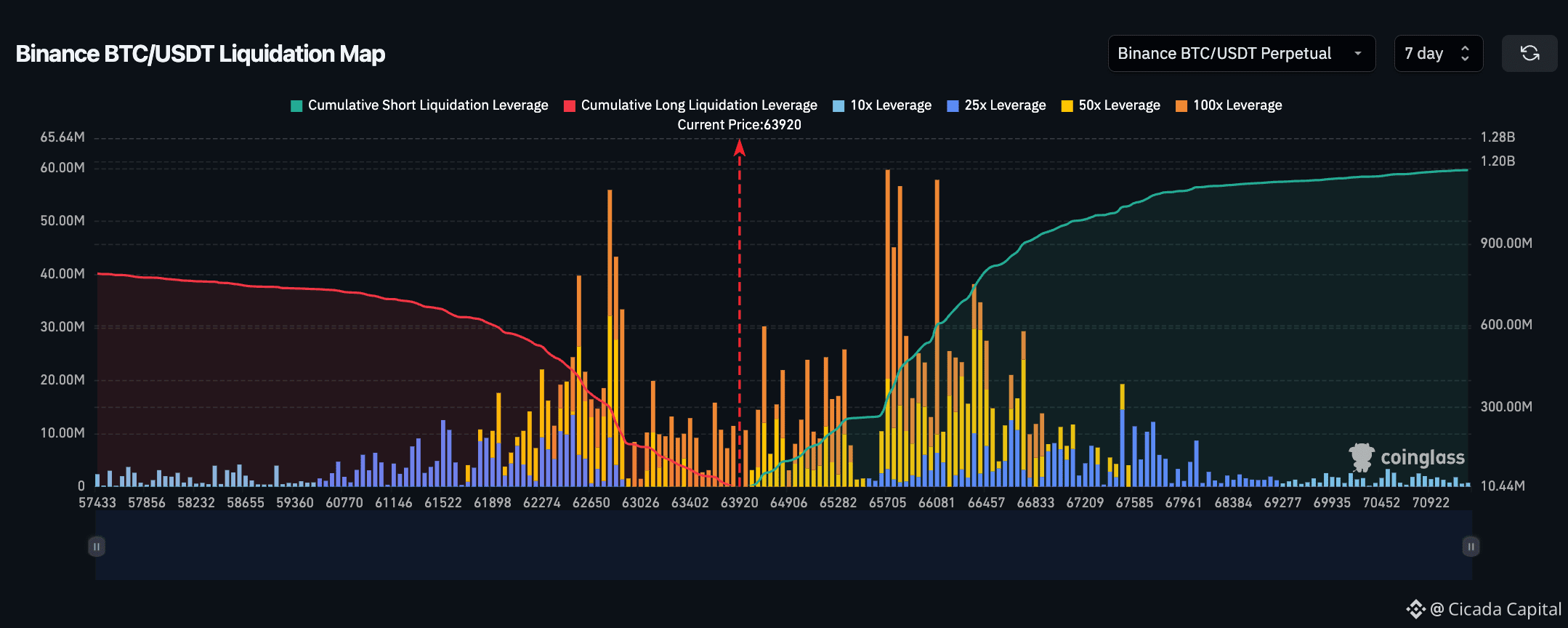Click the Binance BTC/USDT Liquidation Map title

pos(201,54)
